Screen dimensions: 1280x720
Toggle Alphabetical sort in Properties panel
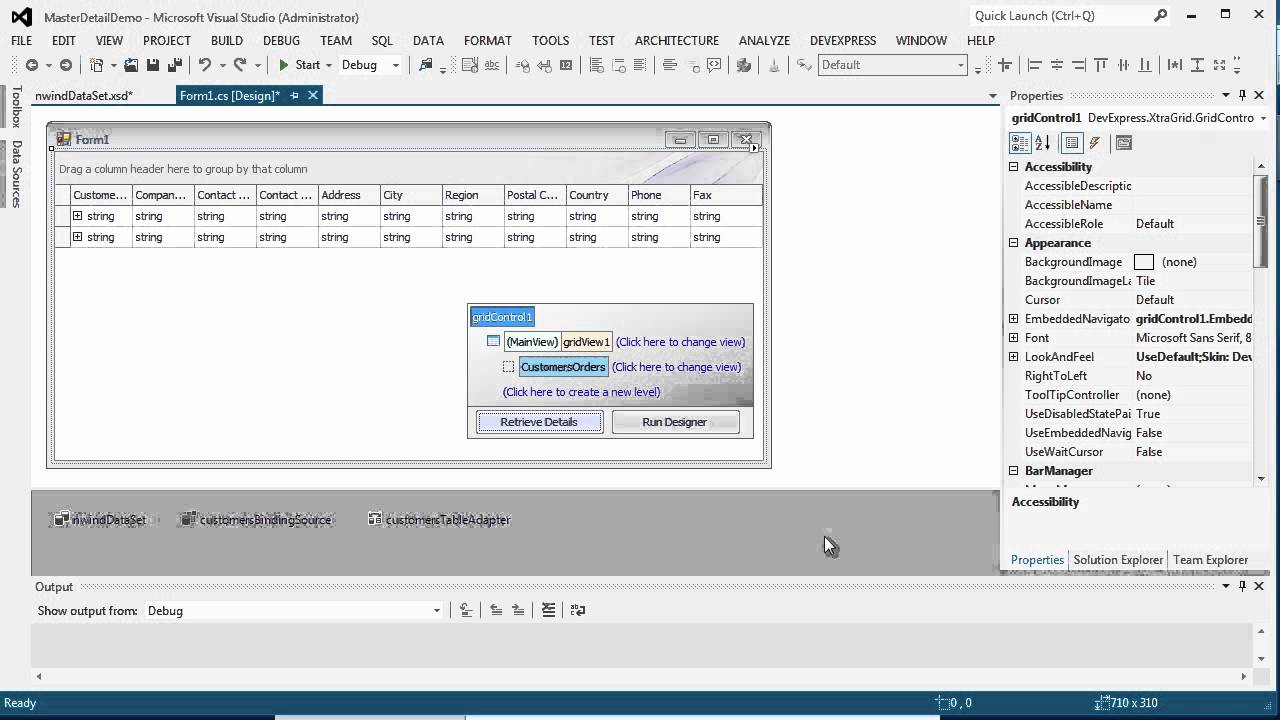[x=1042, y=143]
